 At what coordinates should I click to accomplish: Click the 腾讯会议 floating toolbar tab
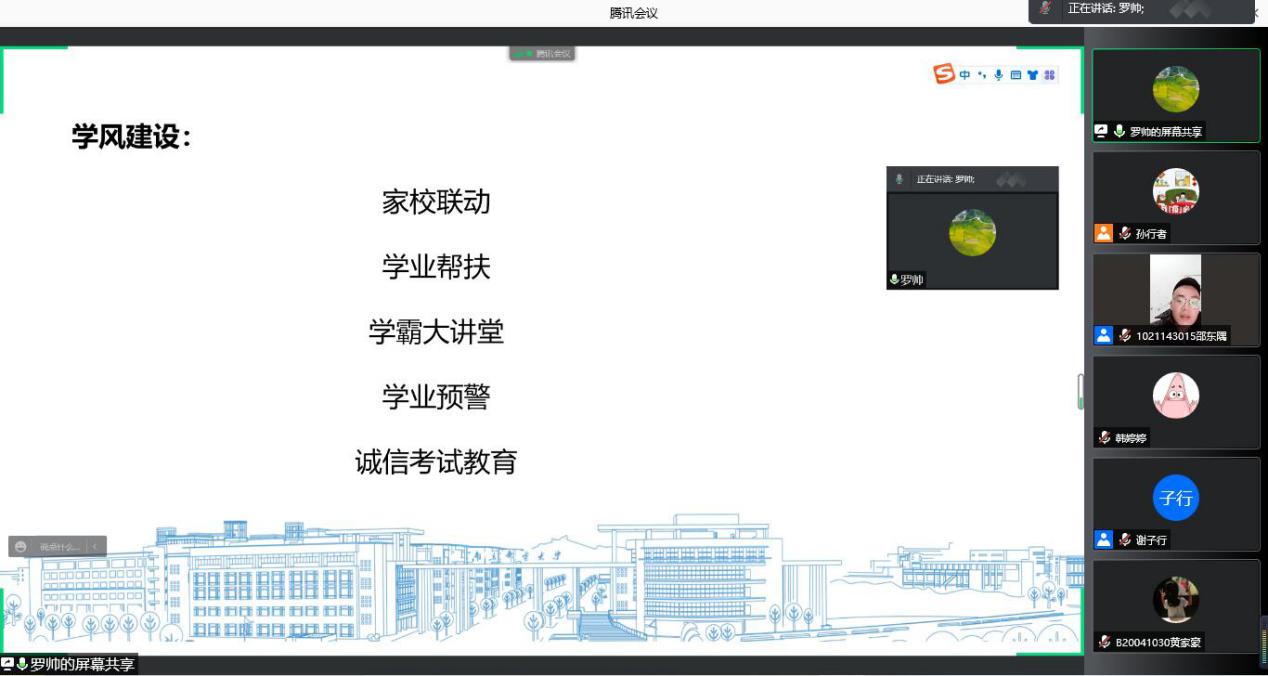542,54
